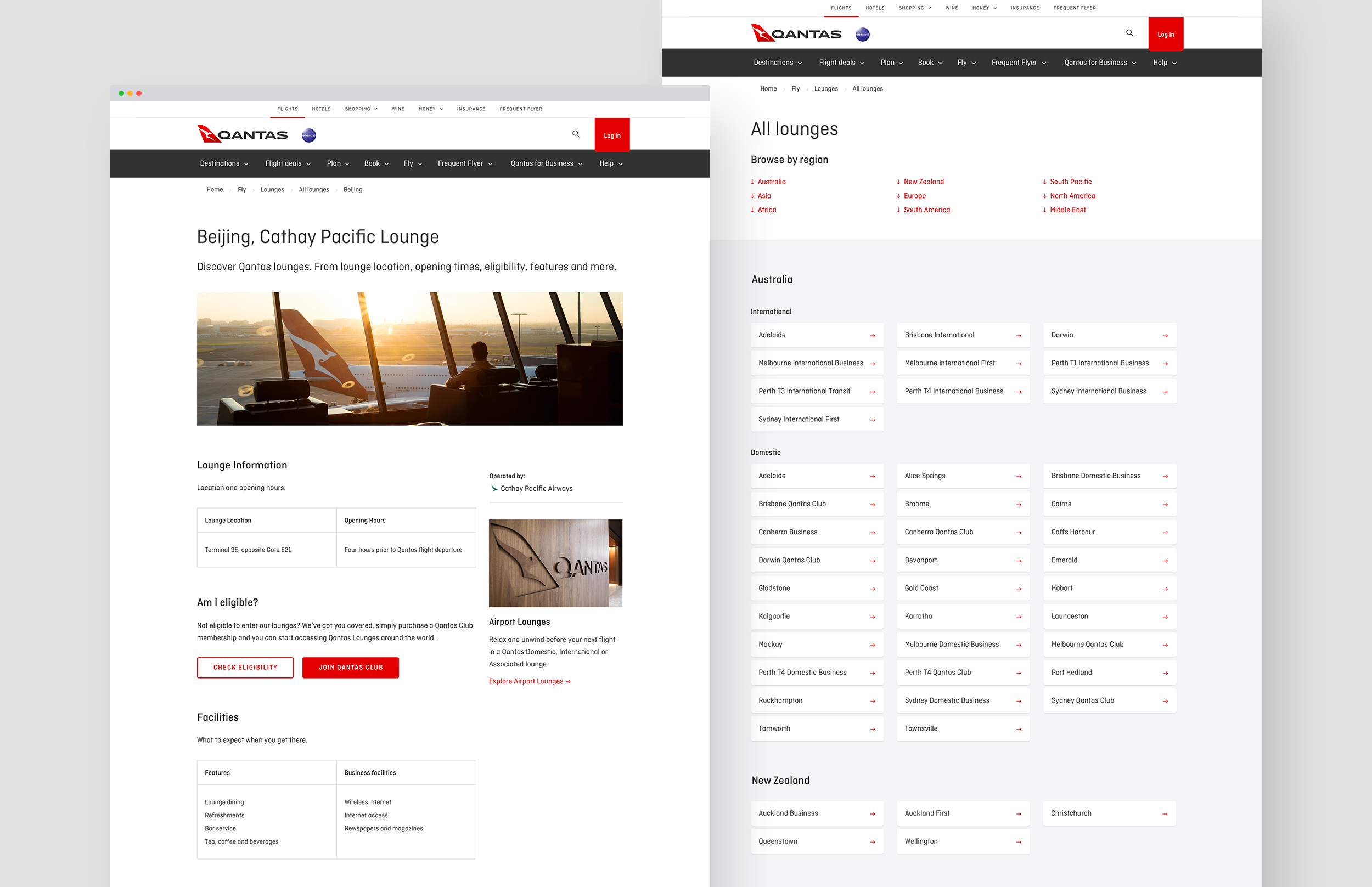Select Insurance tab in All lounges top bar
Screen dimensions: 1372x887
[x=1025, y=8]
